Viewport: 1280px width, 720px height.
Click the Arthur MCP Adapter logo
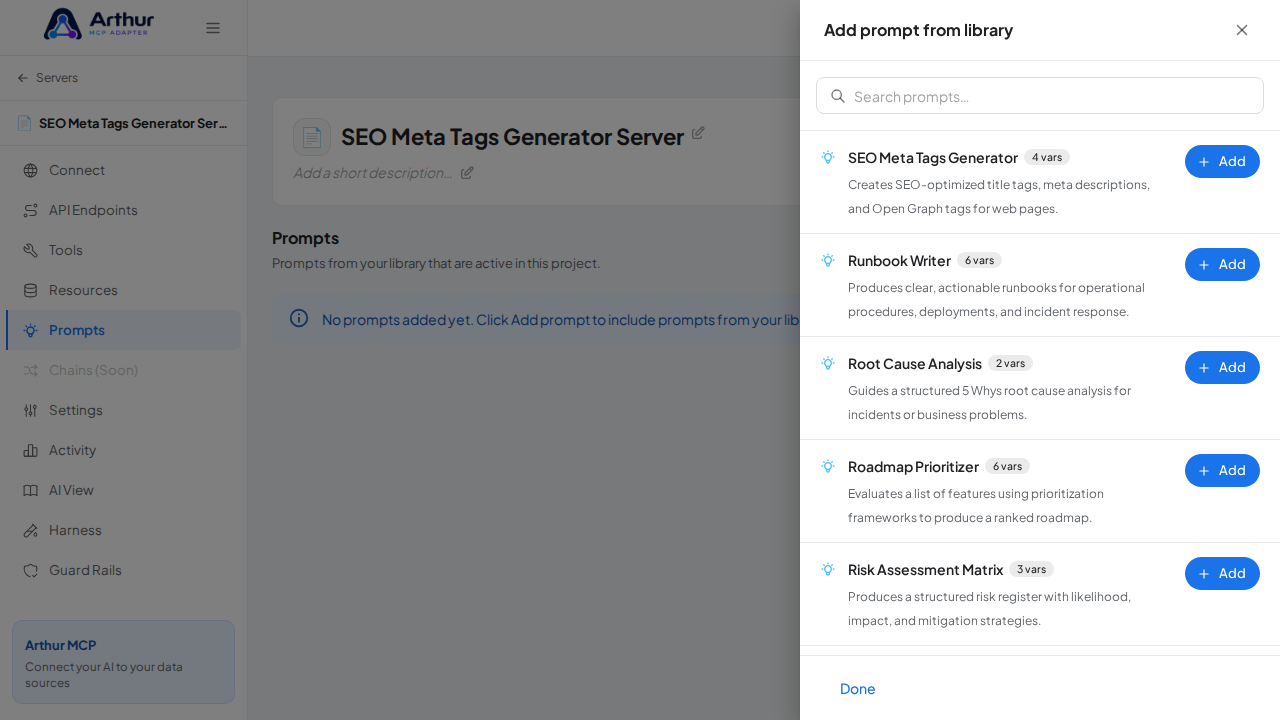99,24
